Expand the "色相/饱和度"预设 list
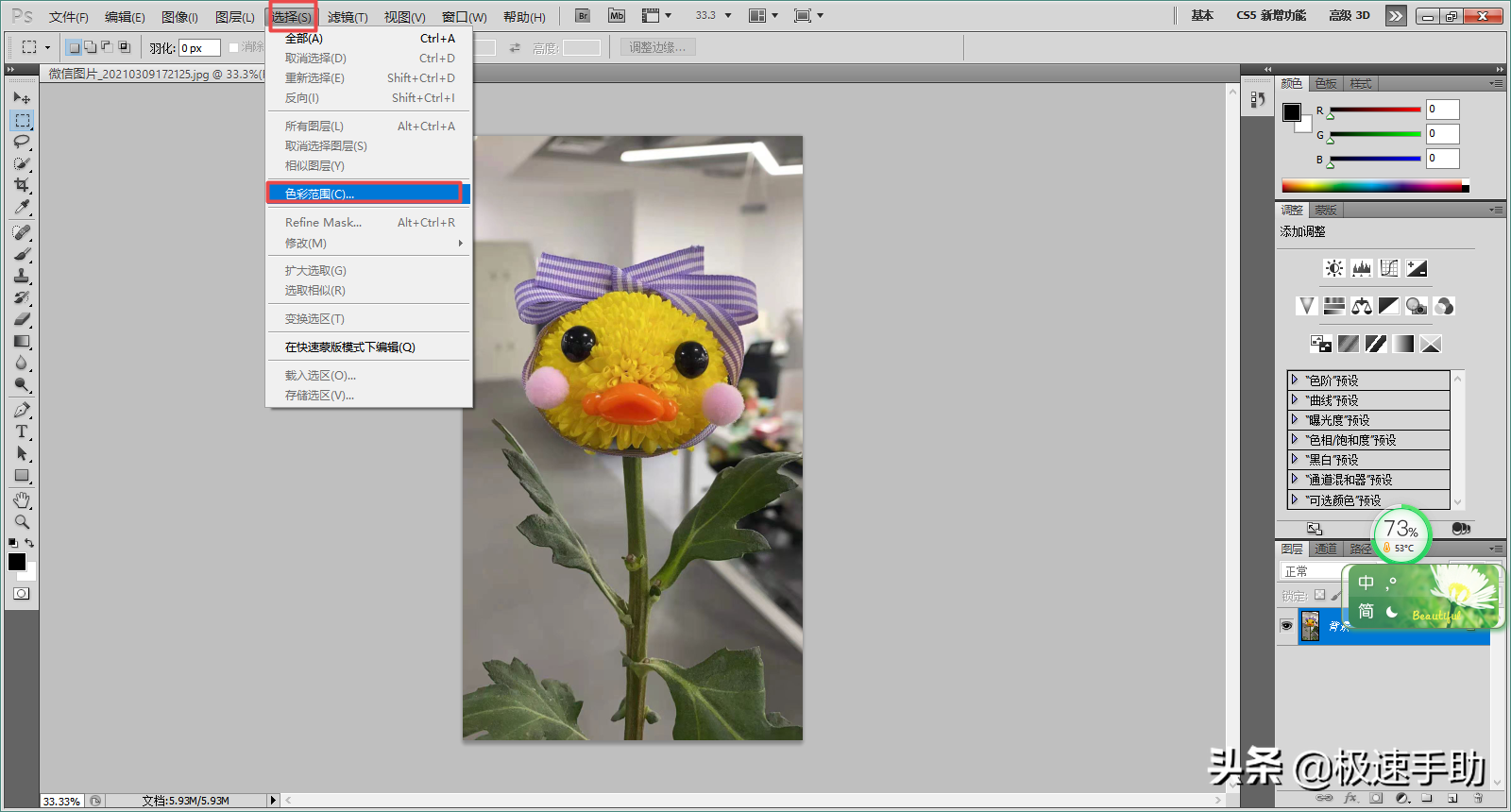 [x=1295, y=439]
